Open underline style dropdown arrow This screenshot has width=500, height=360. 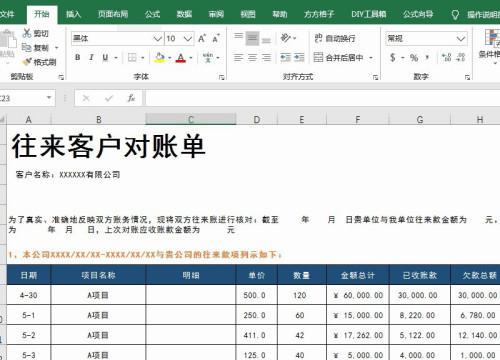point(116,58)
